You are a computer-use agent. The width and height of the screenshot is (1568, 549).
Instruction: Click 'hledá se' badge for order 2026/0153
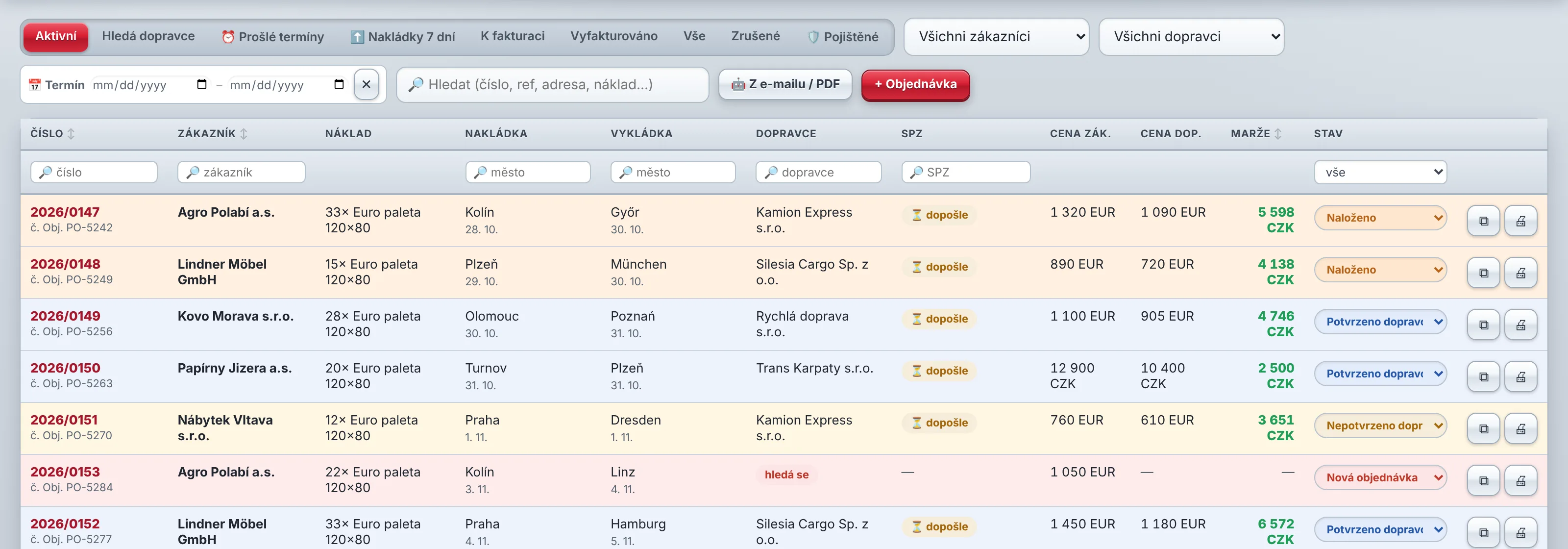pyautogui.click(x=786, y=474)
